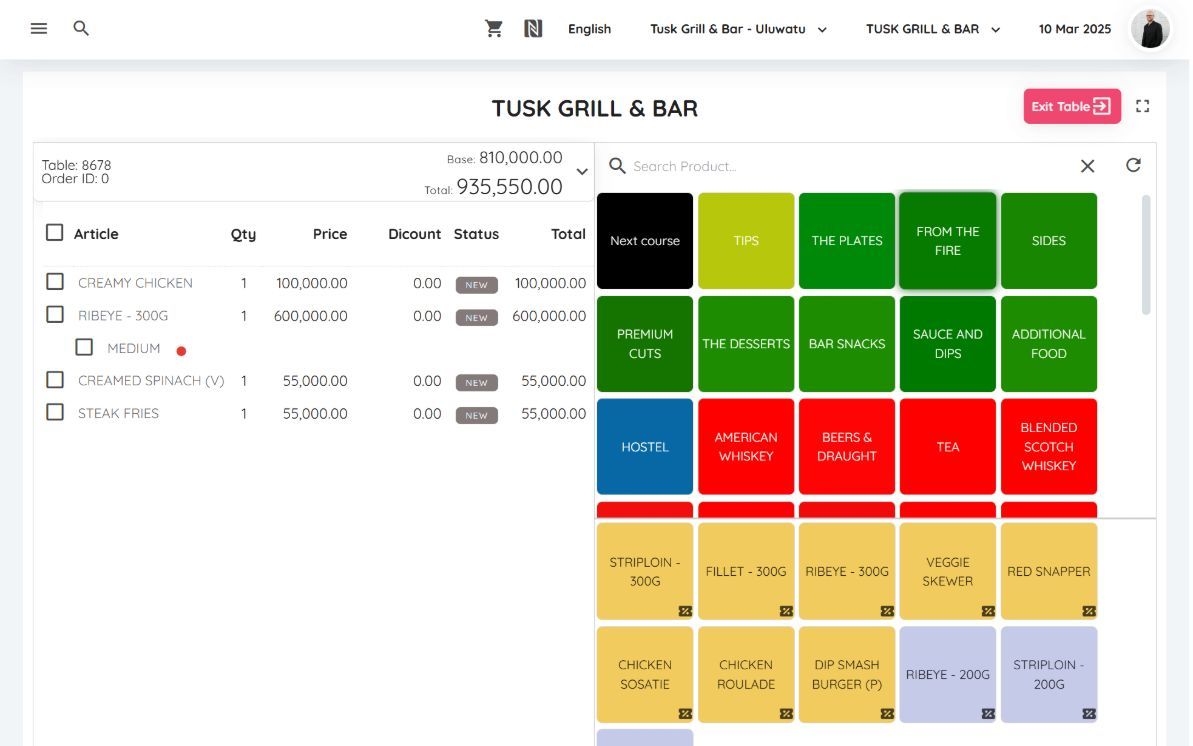Add FILLET - 300G to the order

click(746, 571)
